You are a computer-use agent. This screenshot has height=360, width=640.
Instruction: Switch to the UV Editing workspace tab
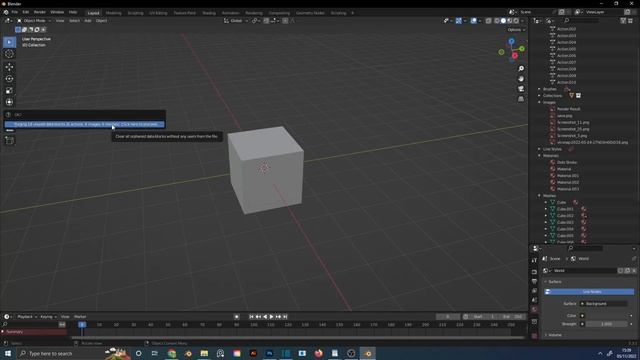click(158, 13)
